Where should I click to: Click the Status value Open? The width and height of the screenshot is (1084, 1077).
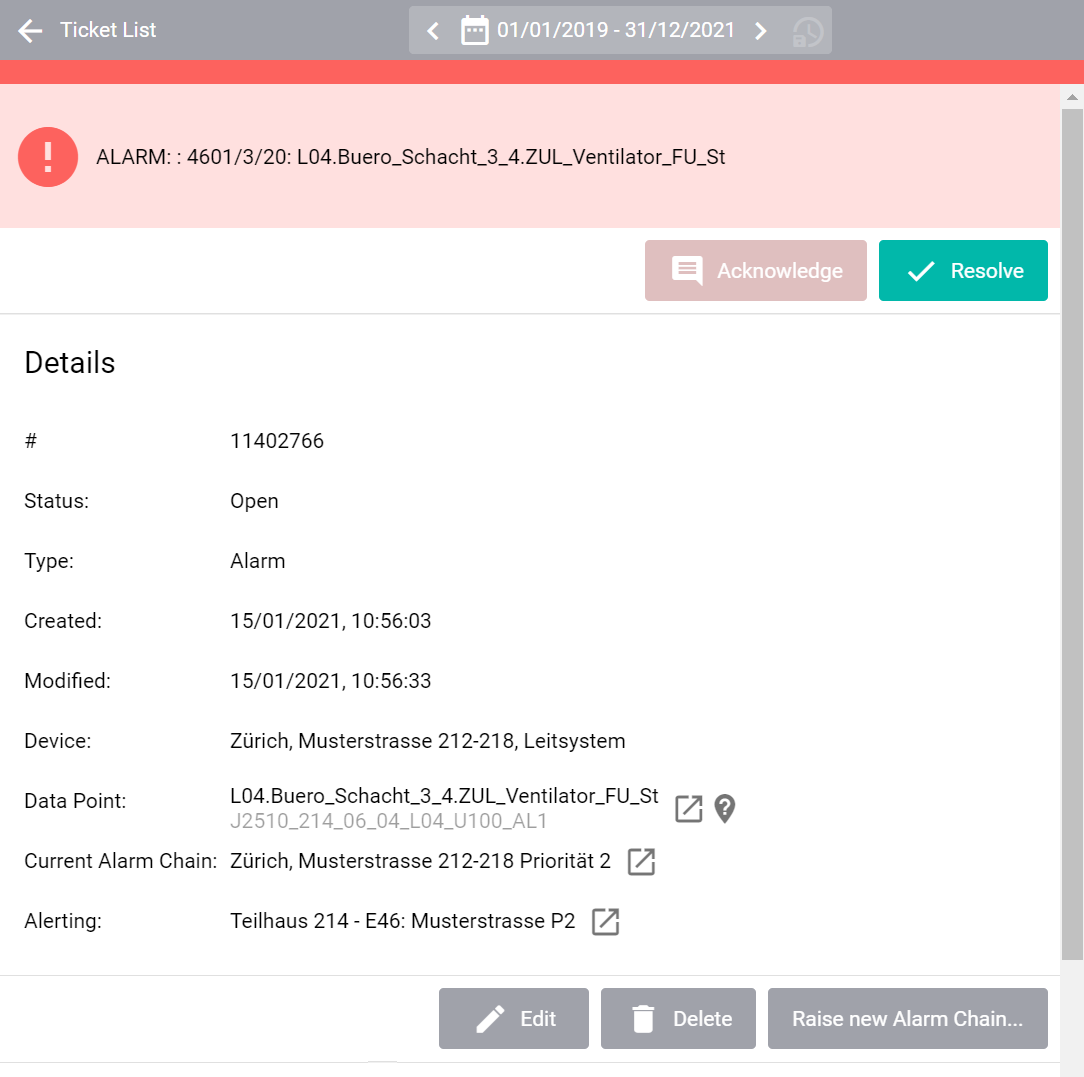[254, 501]
